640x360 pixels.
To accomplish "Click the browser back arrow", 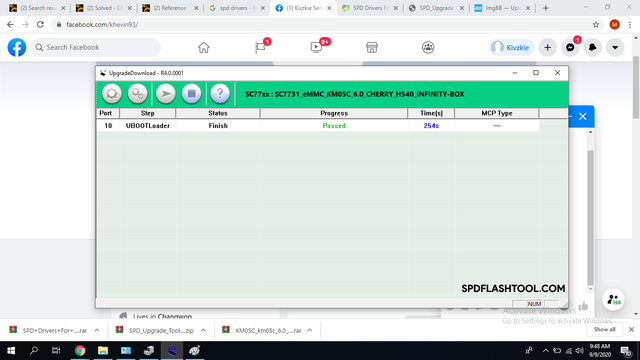I will click(10, 24).
